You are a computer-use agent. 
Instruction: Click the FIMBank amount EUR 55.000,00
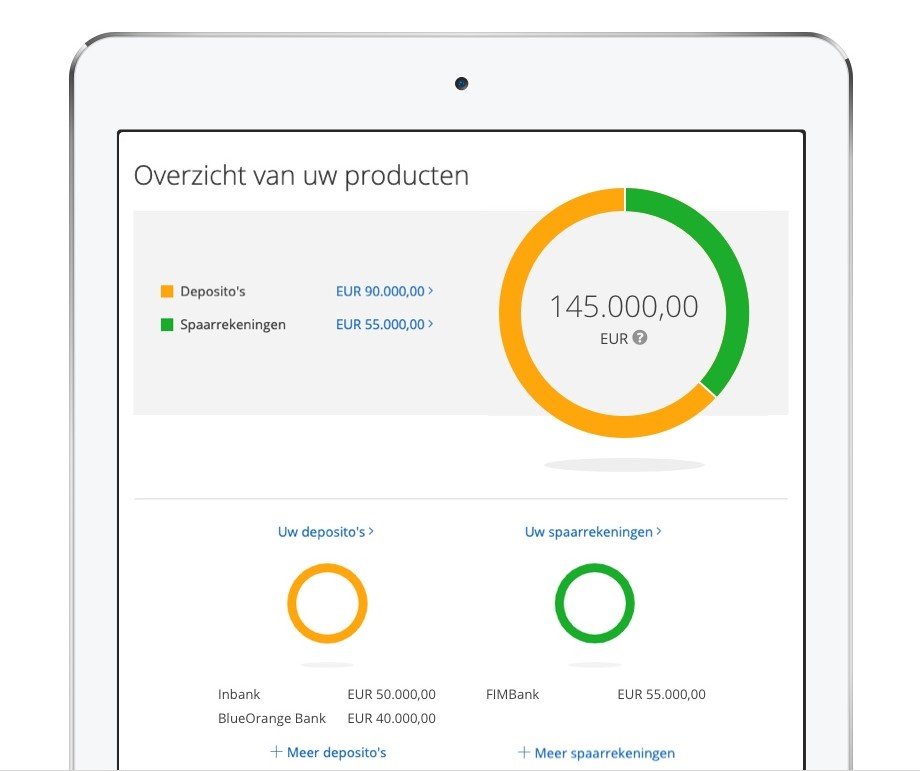(x=661, y=694)
